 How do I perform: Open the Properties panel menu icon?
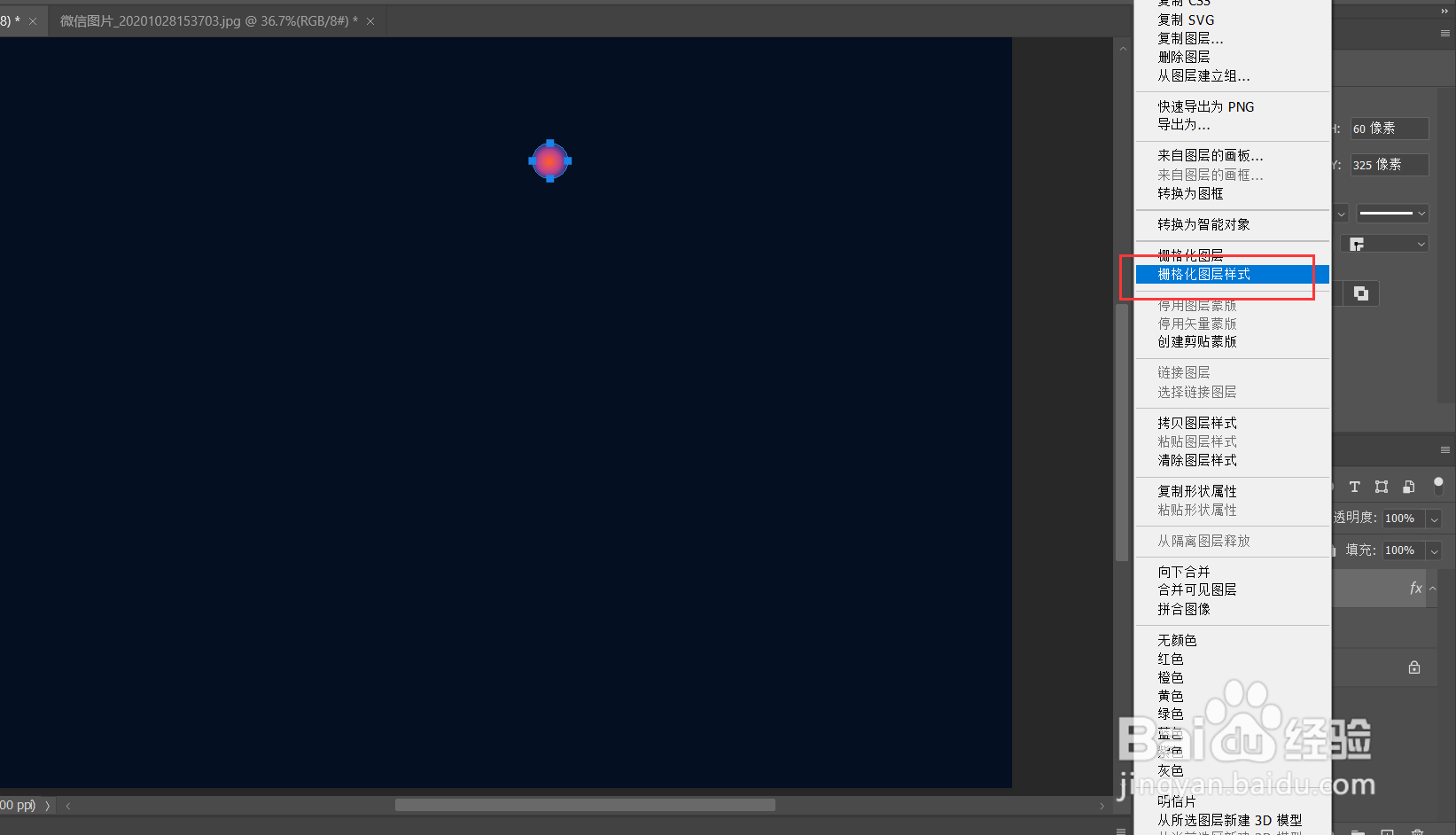coord(1444,33)
